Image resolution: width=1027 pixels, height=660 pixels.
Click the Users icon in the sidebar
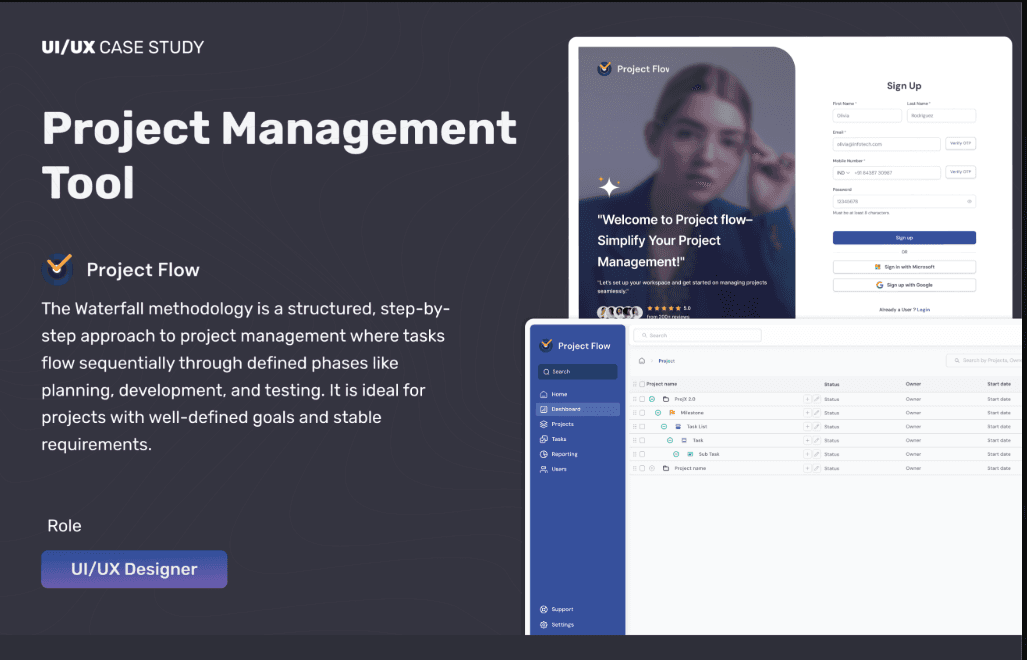543,468
